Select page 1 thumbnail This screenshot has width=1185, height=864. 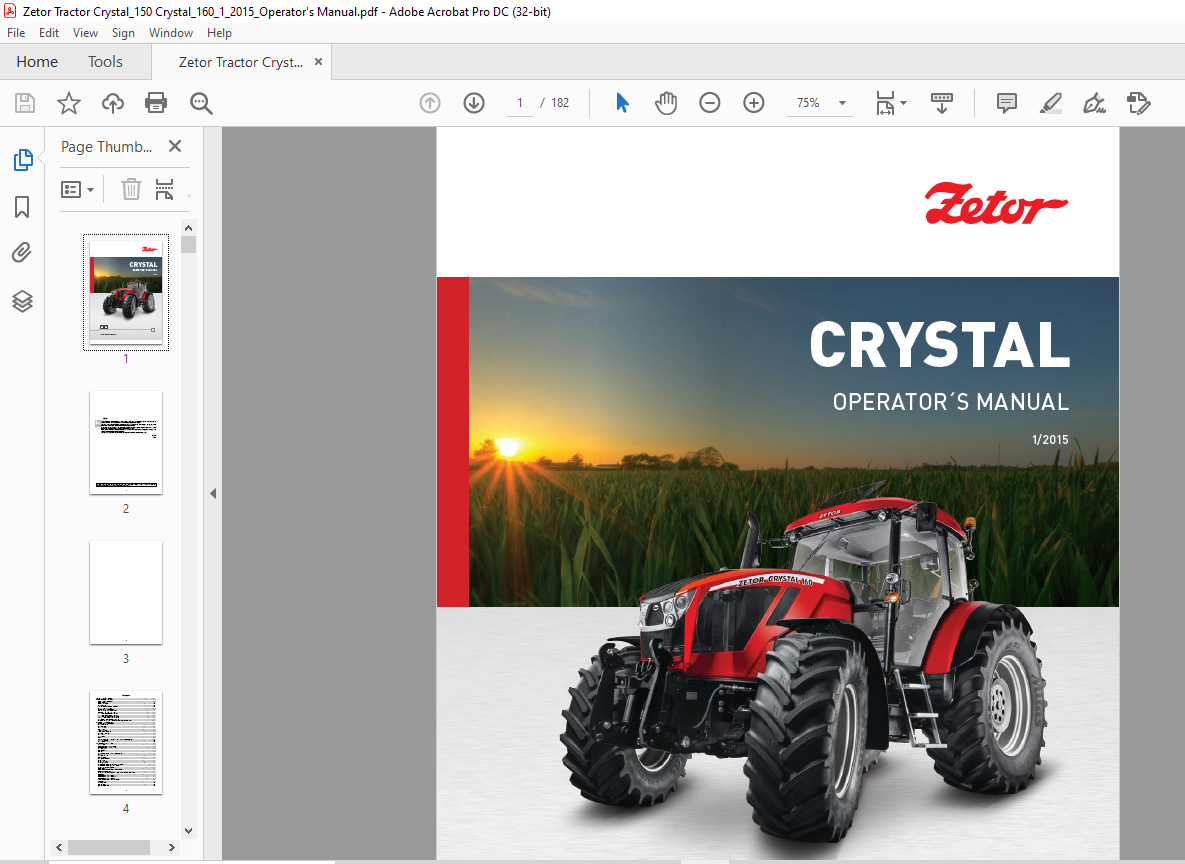(126, 292)
